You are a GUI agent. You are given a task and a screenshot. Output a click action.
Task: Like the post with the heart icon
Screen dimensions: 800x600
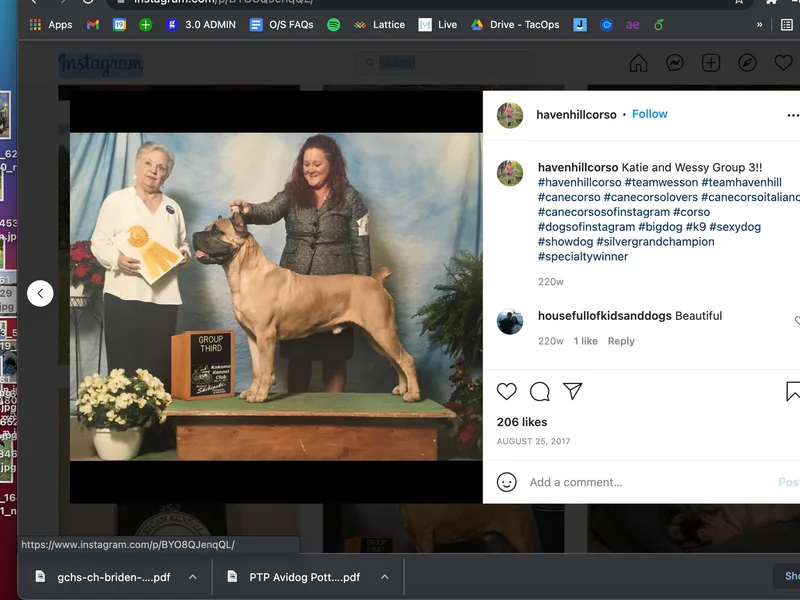point(507,391)
